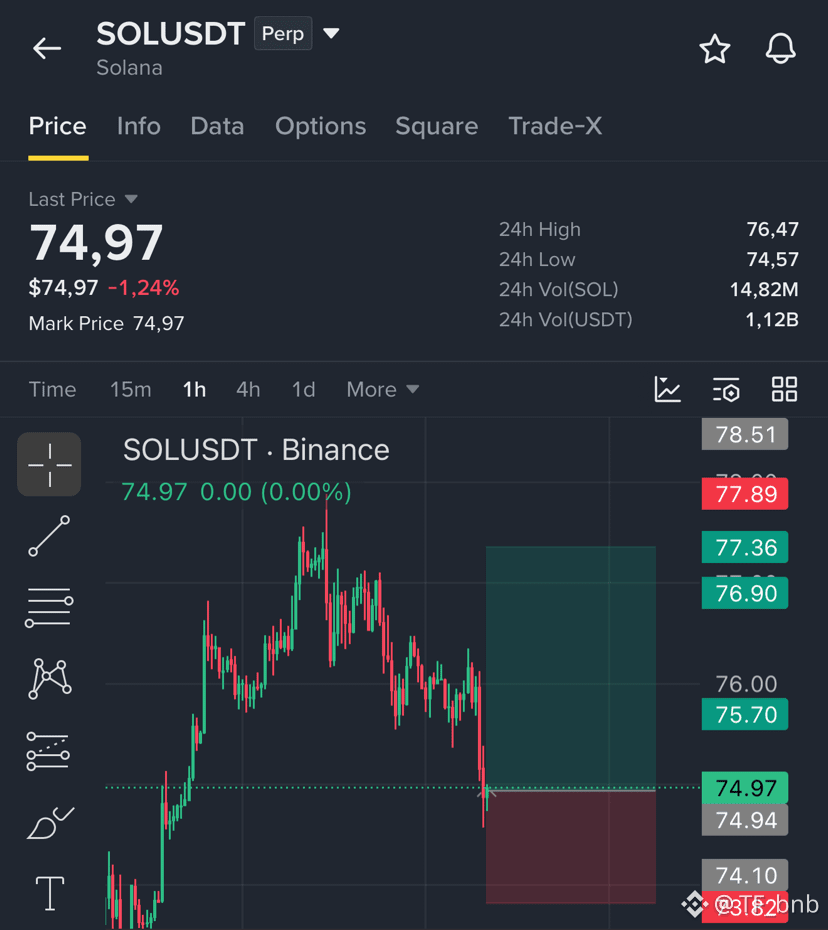Image resolution: width=828 pixels, height=930 pixels.
Task: Select the long position forecasting tool
Action: [x=48, y=751]
